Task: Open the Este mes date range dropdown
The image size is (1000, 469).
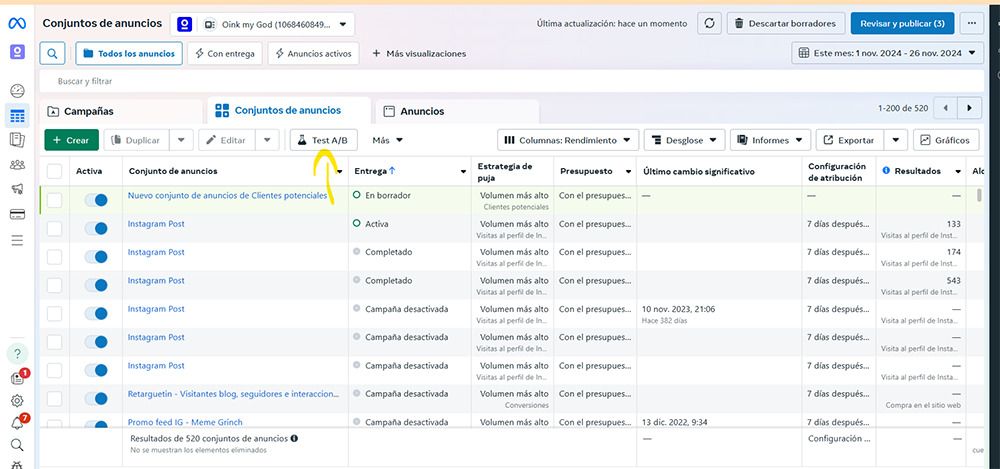Action: (x=887, y=53)
